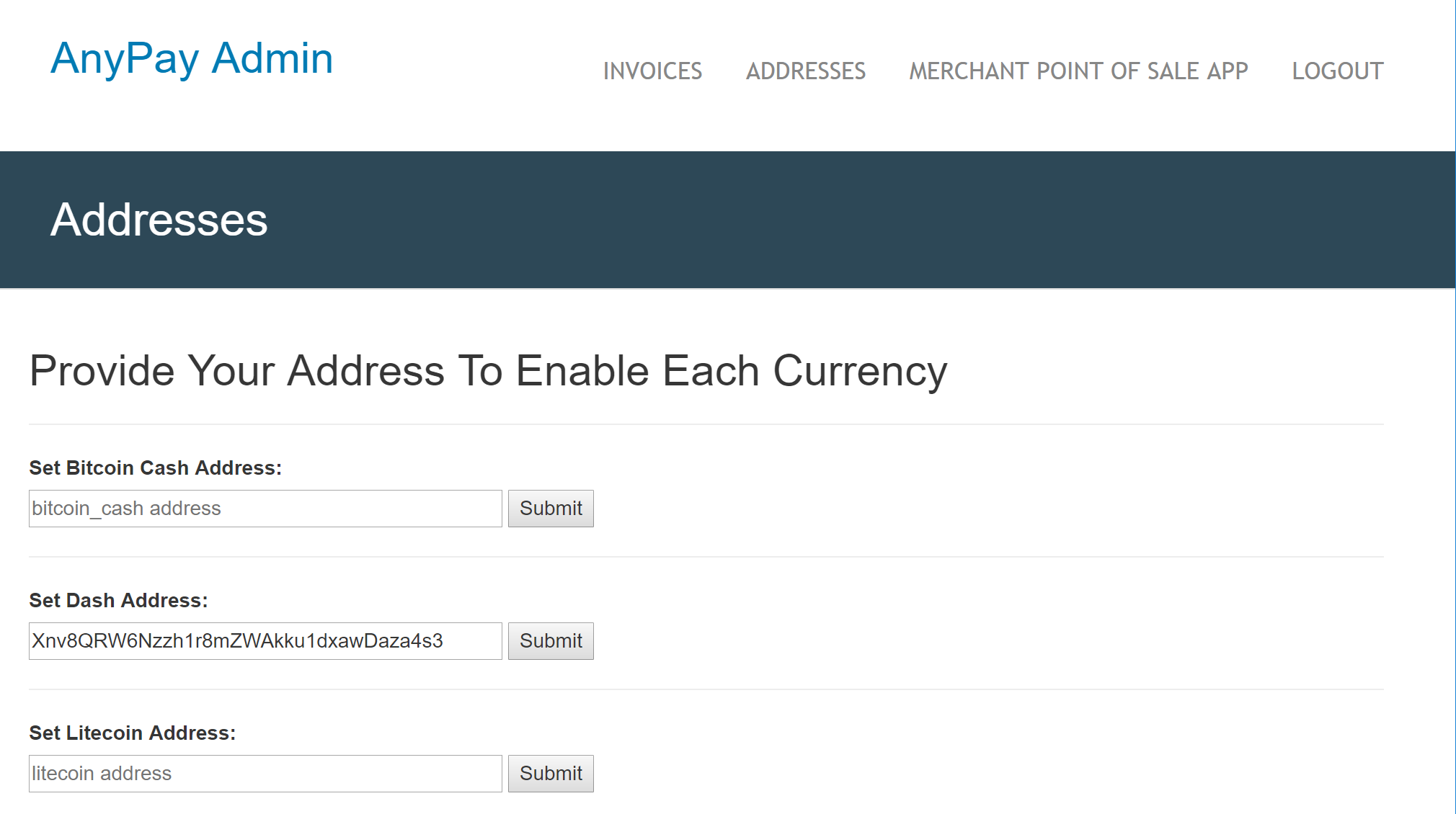
Task: Click the divider line under the main heading
Action: 706,424
